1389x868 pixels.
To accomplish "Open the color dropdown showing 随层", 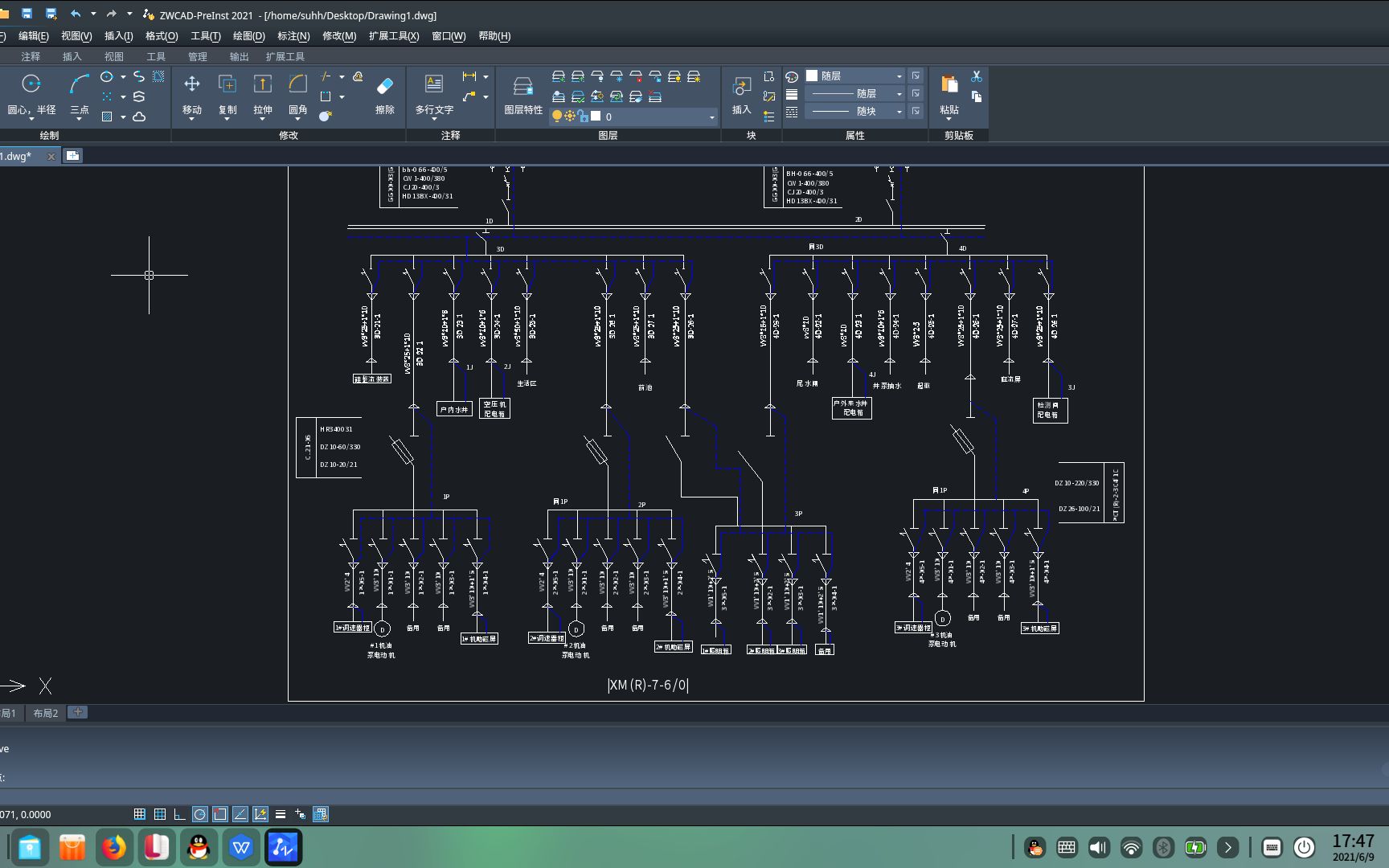I will [854, 76].
